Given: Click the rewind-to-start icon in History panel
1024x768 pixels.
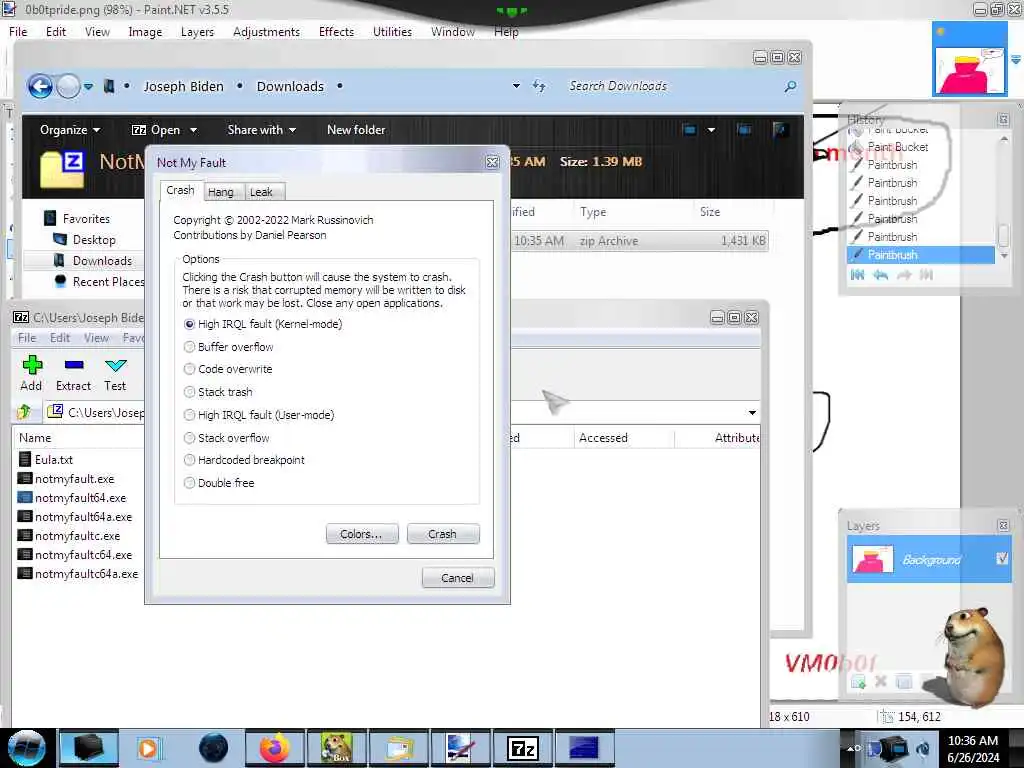Looking at the screenshot, I should pyautogui.click(x=857, y=275).
